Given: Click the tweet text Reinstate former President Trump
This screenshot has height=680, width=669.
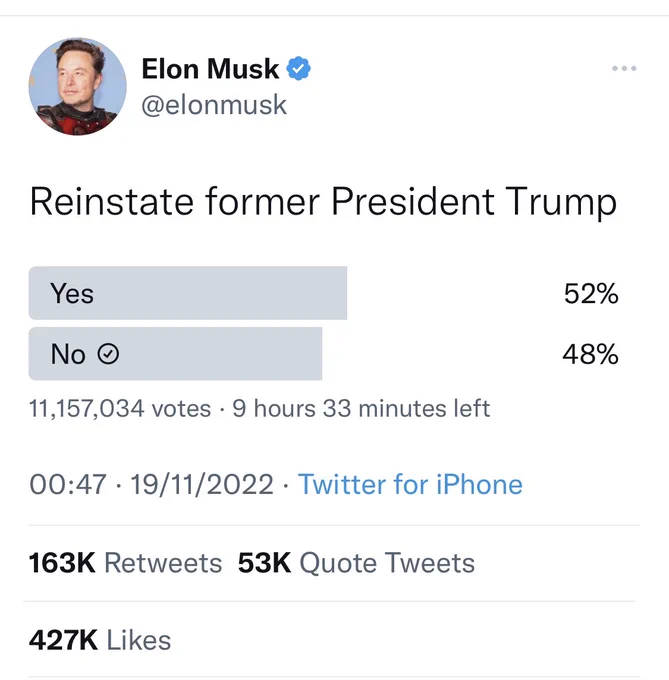Looking at the screenshot, I should coord(323,202).
